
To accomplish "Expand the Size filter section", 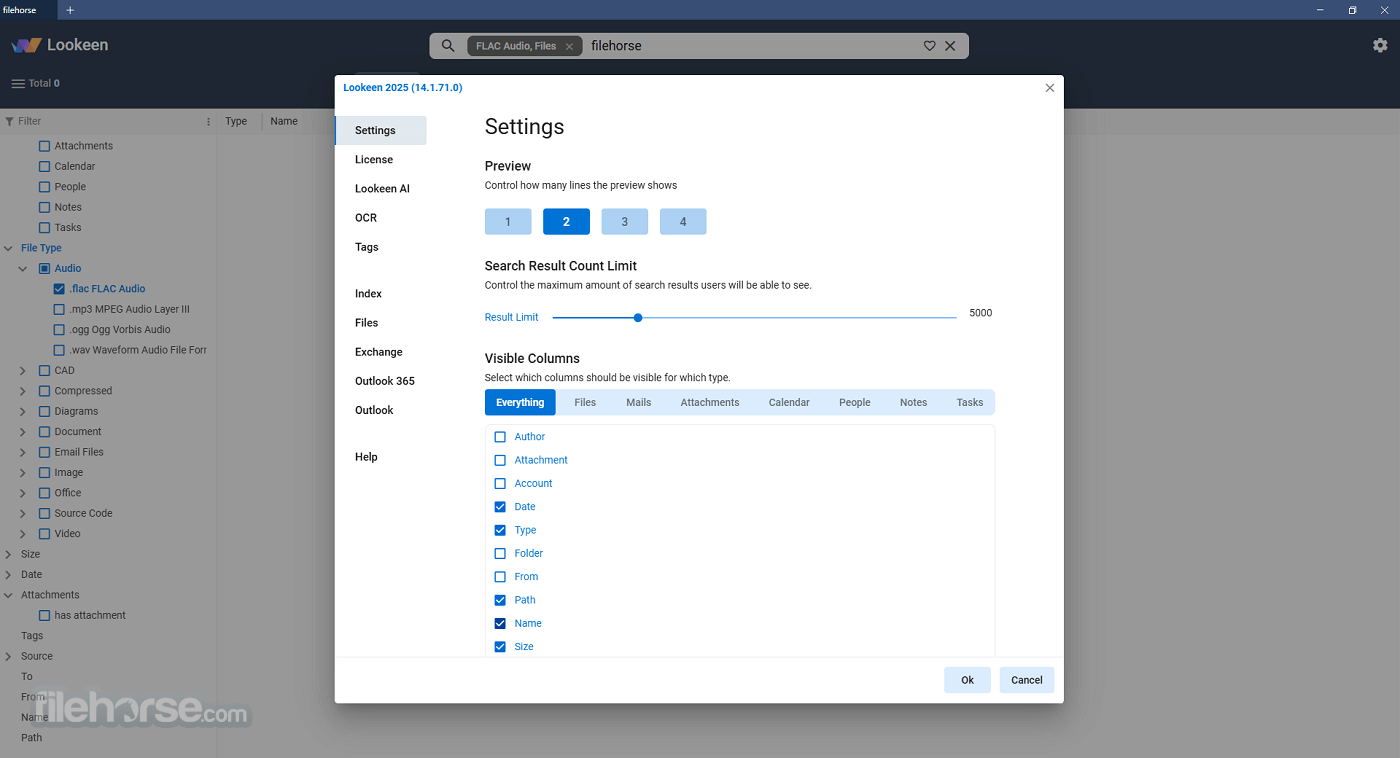I will tap(8, 554).
